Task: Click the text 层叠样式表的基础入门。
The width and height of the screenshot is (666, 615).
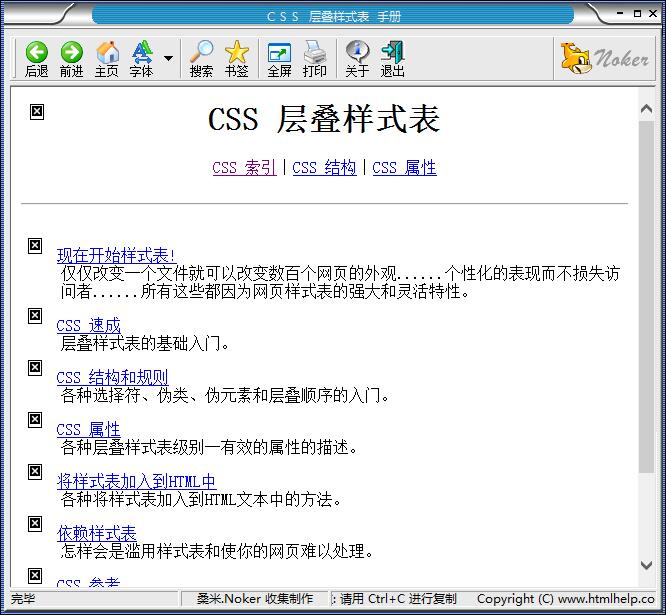Action: click(x=145, y=343)
